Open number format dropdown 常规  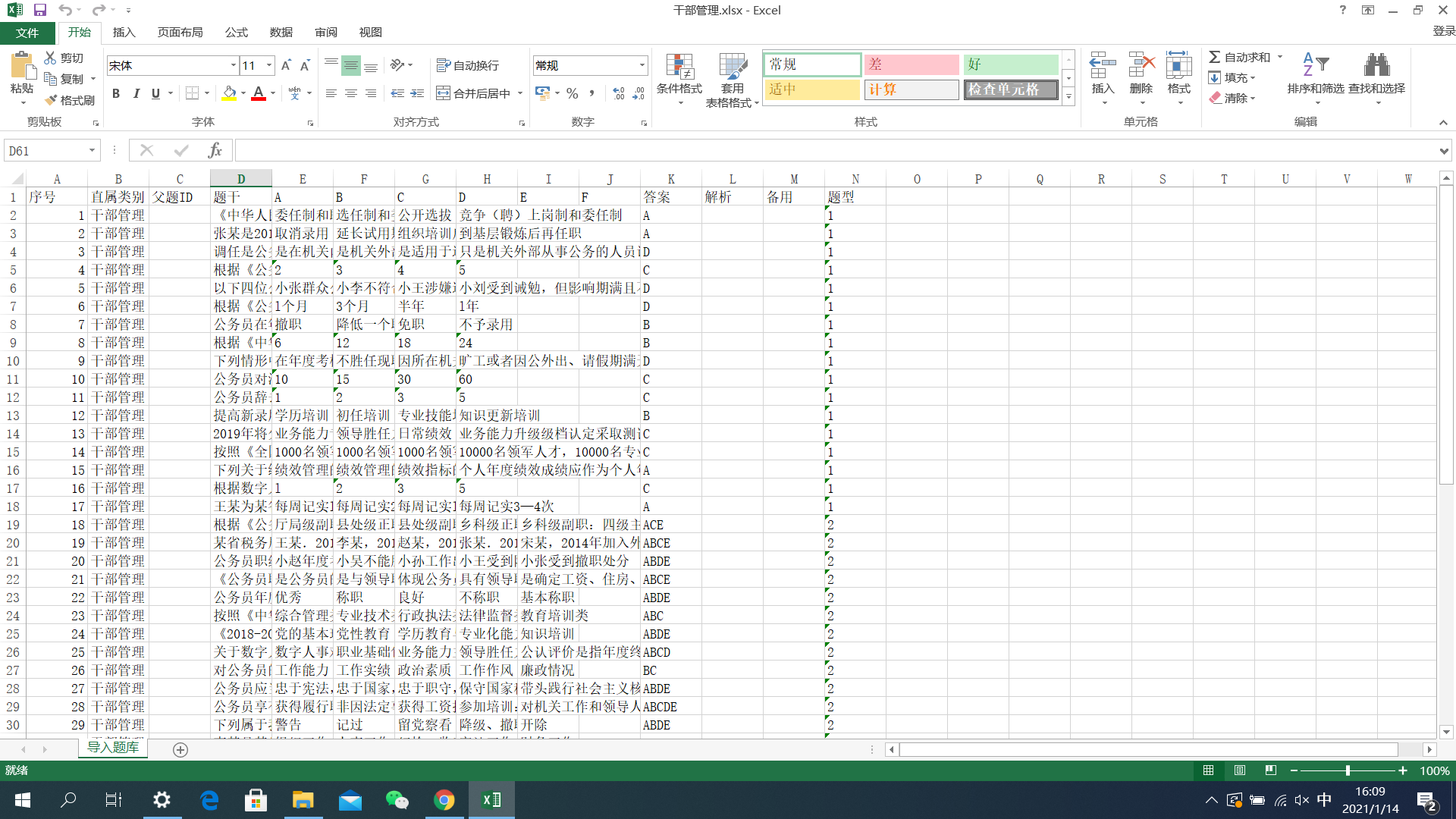[642, 65]
